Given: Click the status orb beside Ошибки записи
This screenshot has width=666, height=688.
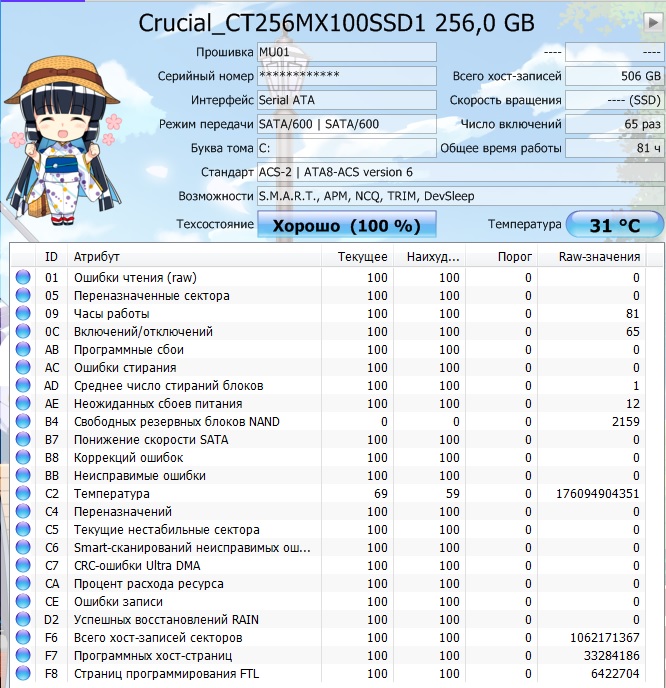Looking at the screenshot, I should pos(23,601).
